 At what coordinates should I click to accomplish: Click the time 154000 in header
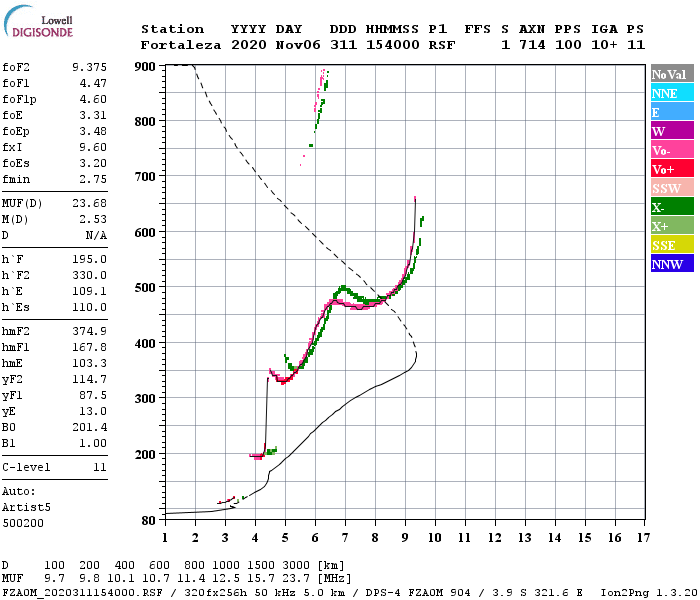coord(392,45)
